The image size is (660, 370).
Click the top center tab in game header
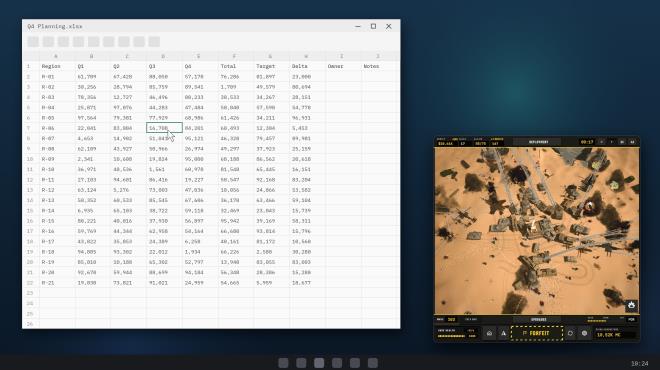click(x=538, y=142)
